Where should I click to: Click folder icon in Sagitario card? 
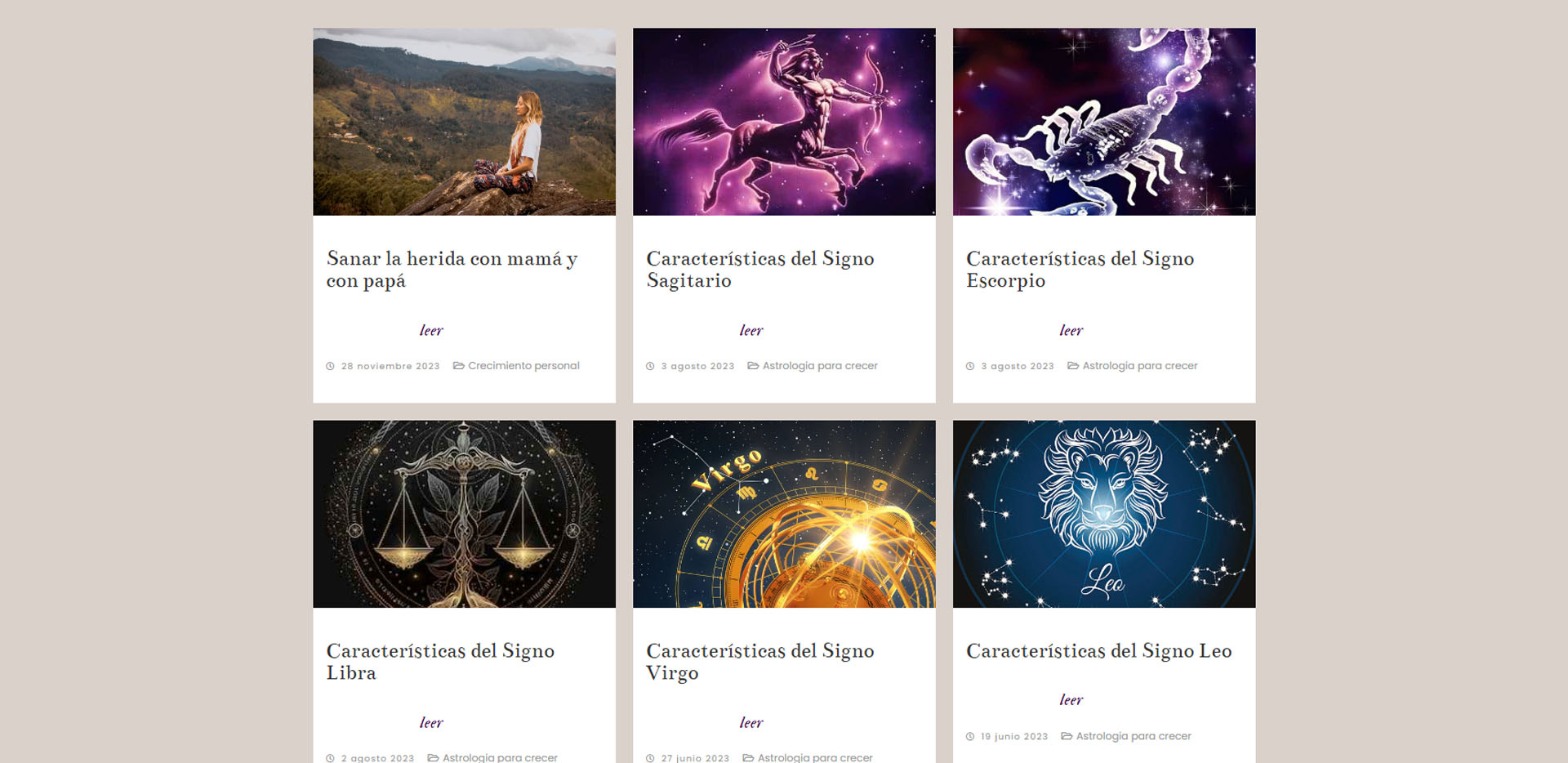pyautogui.click(x=753, y=366)
